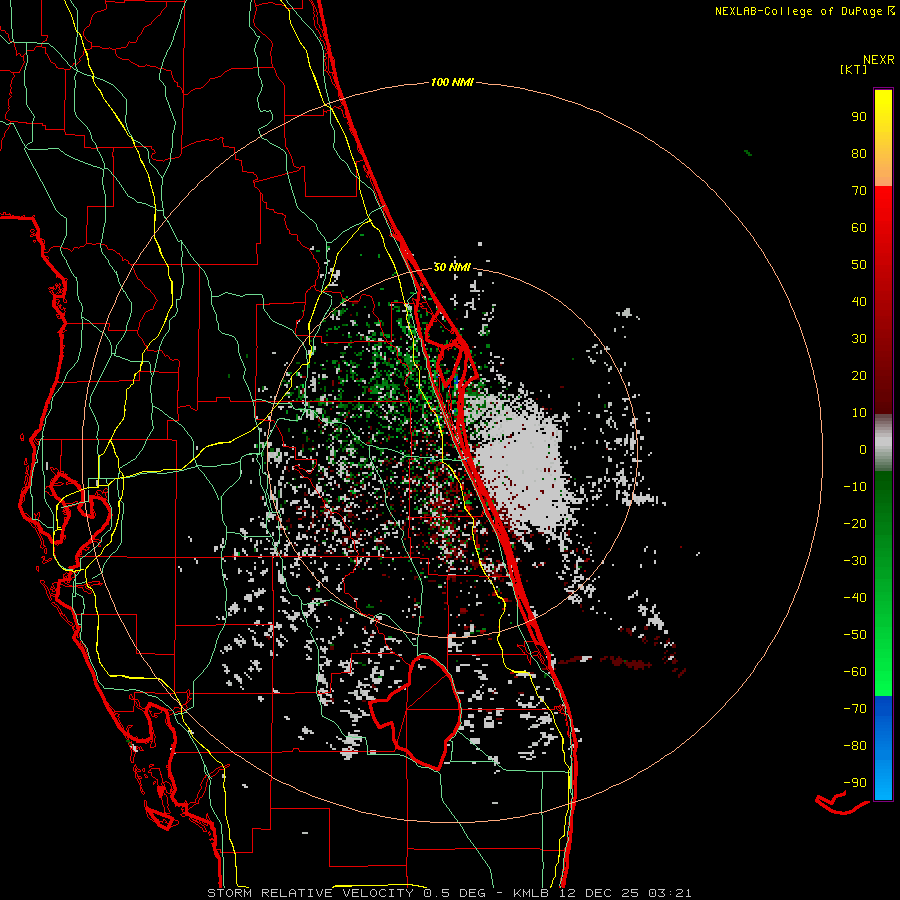900x900 pixels.
Task: Click the NEXR label above the scale
Action: [x=879, y=60]
